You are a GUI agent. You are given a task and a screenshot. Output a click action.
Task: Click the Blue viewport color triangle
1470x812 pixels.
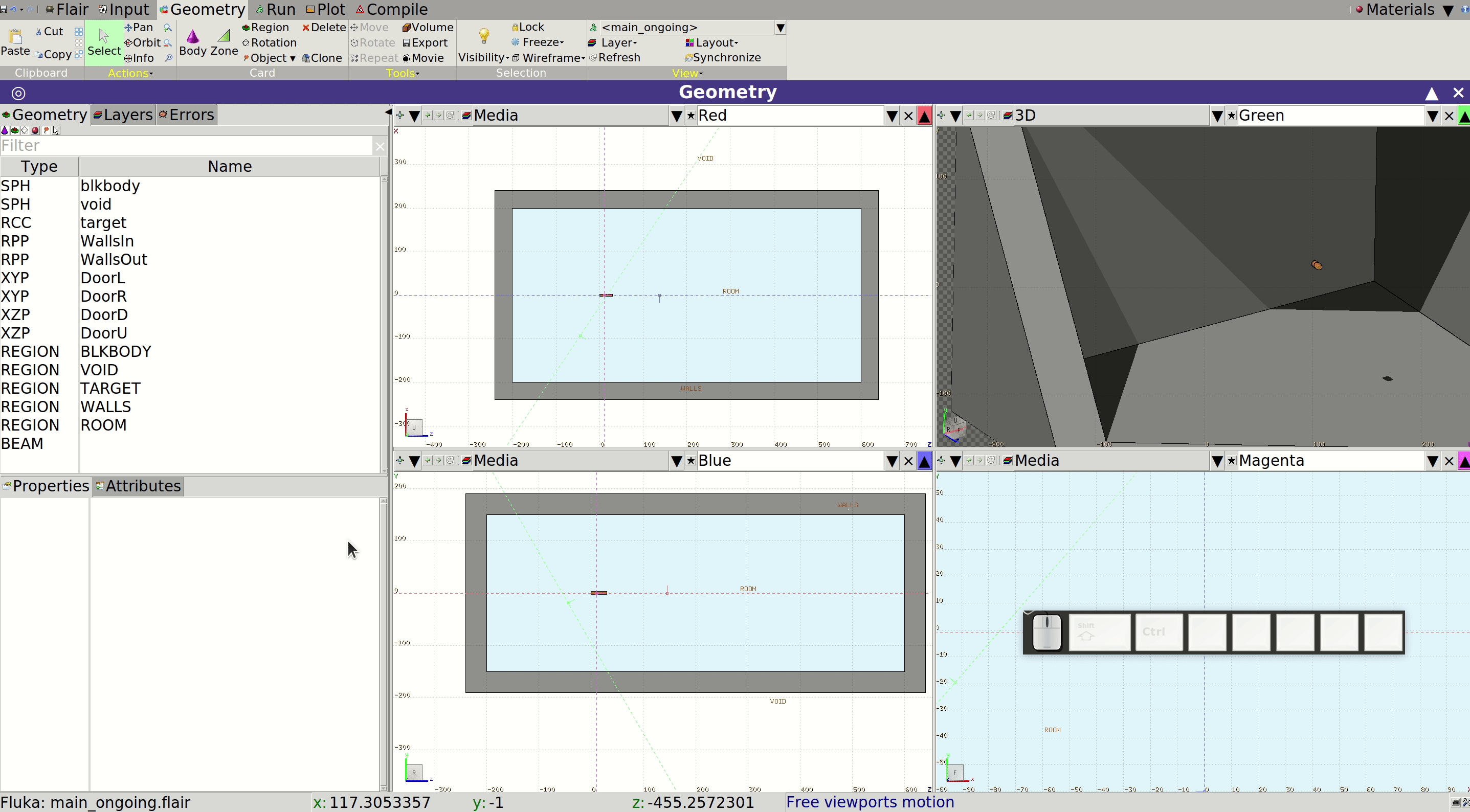[x=924, y=461]
